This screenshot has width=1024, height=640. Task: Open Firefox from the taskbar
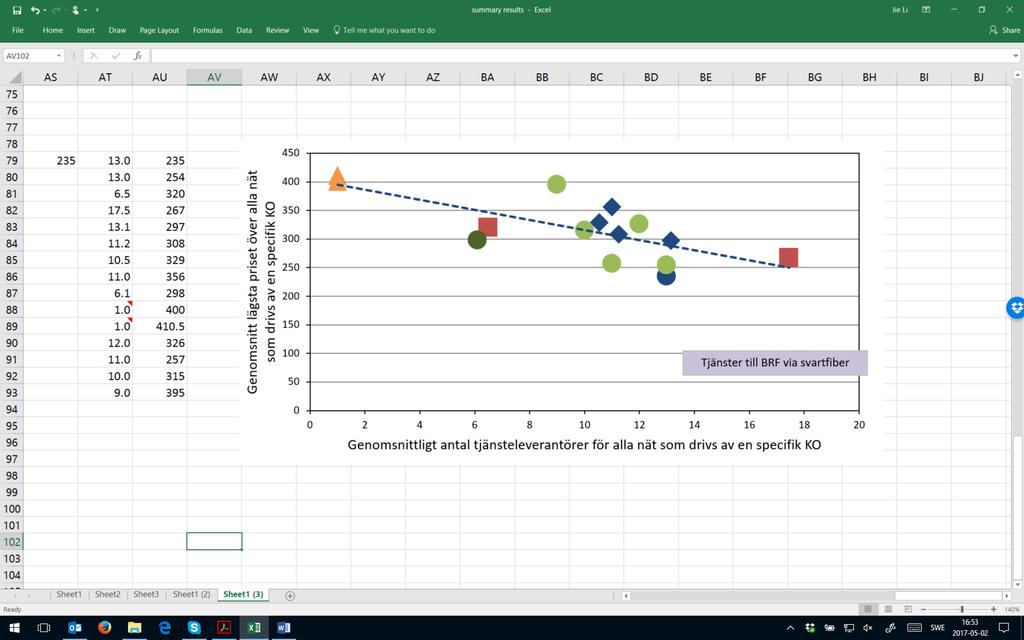pyautogui.click(x=104, y=628)
